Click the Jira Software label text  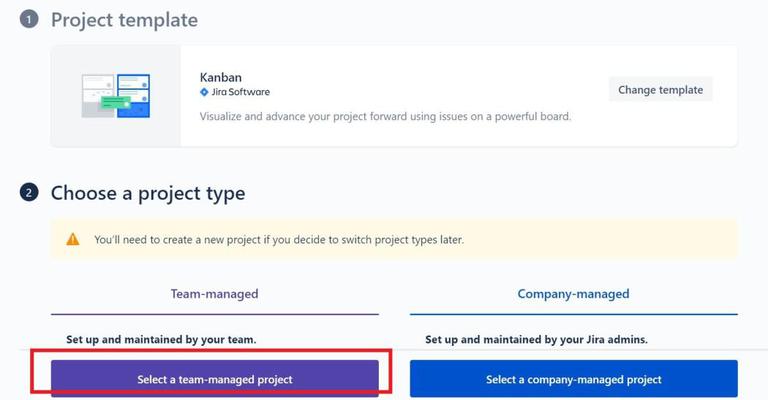[x=241, y=92]
